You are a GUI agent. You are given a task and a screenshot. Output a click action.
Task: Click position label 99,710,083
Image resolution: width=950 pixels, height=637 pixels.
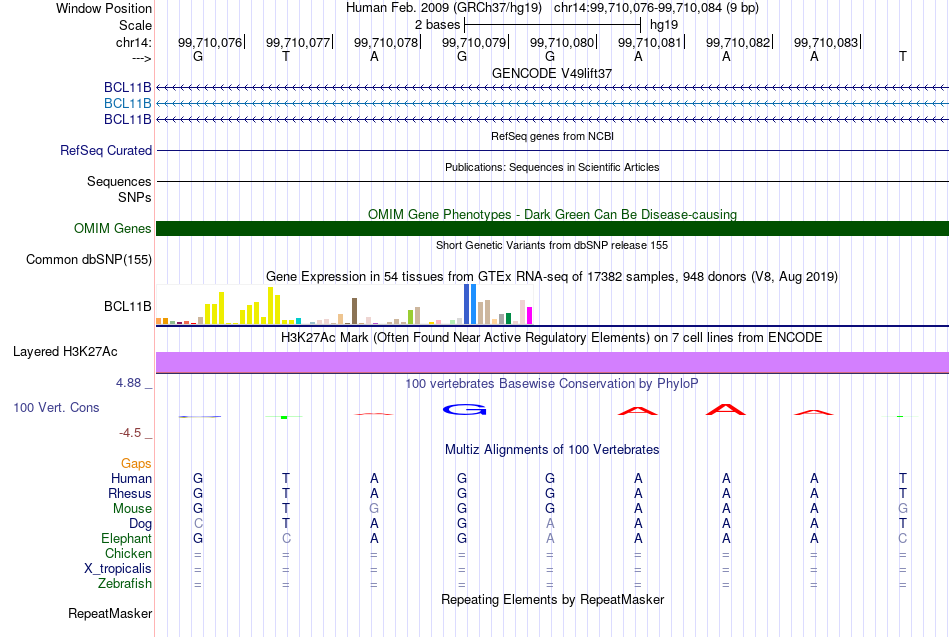click(x=826, y=42)
